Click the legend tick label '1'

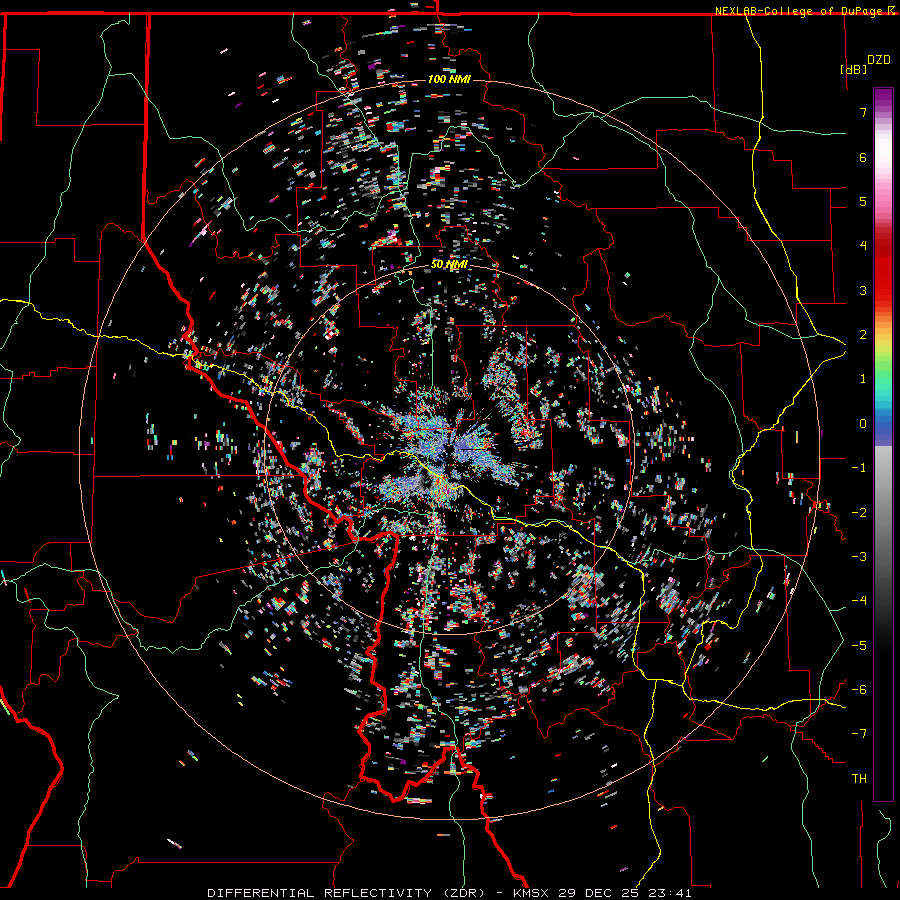click(x=863, y=379)
